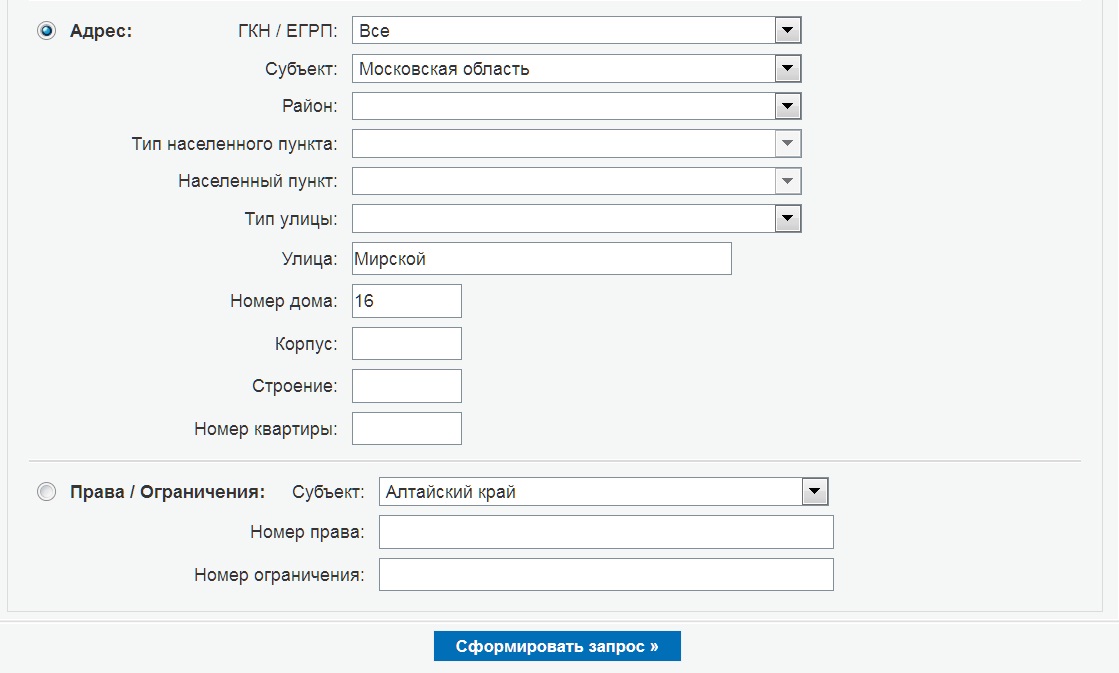
Task: Click the Права / Ограничения label text
Action: [167, 492]
